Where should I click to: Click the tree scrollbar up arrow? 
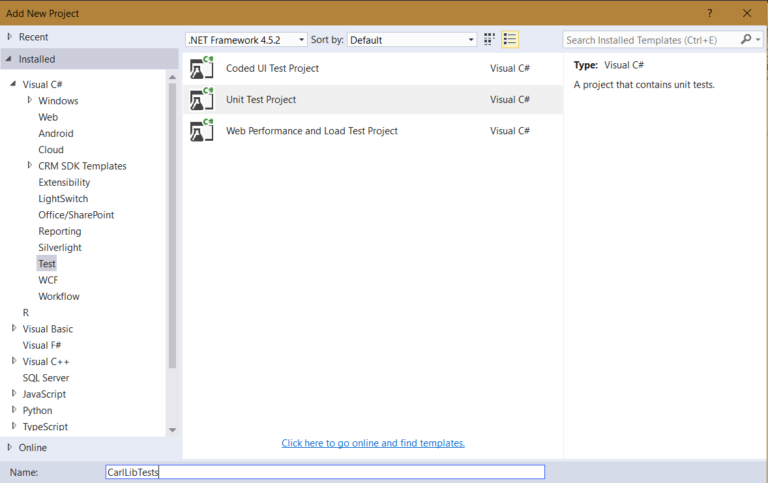tap(172, 77)
